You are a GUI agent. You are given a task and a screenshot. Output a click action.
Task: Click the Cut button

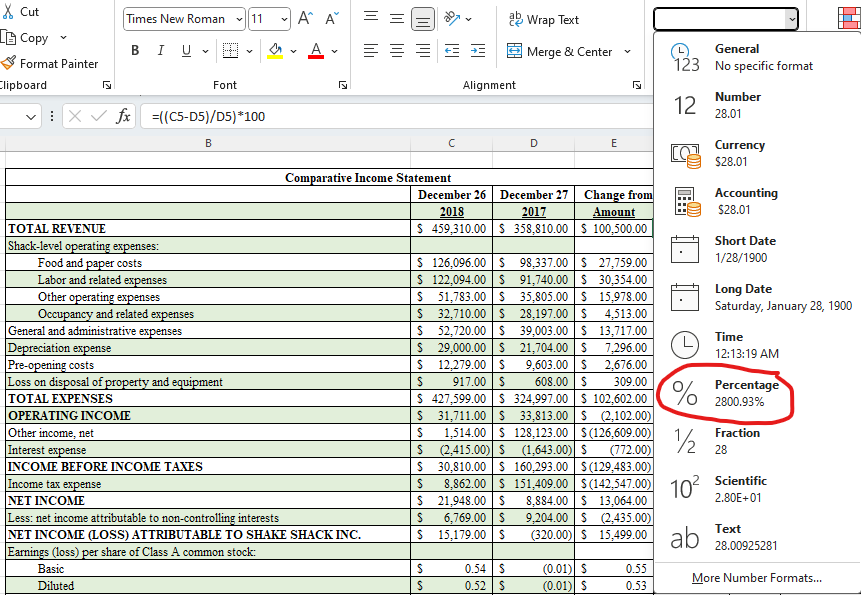[21, 11]
